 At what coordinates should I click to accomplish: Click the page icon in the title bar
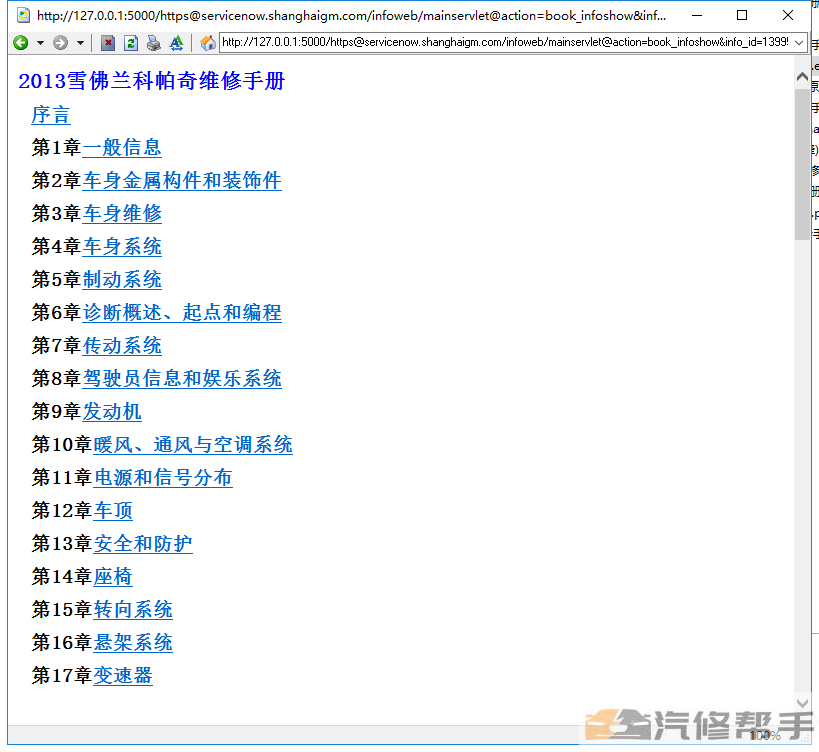pyautogui.click(x=24, y=15)
